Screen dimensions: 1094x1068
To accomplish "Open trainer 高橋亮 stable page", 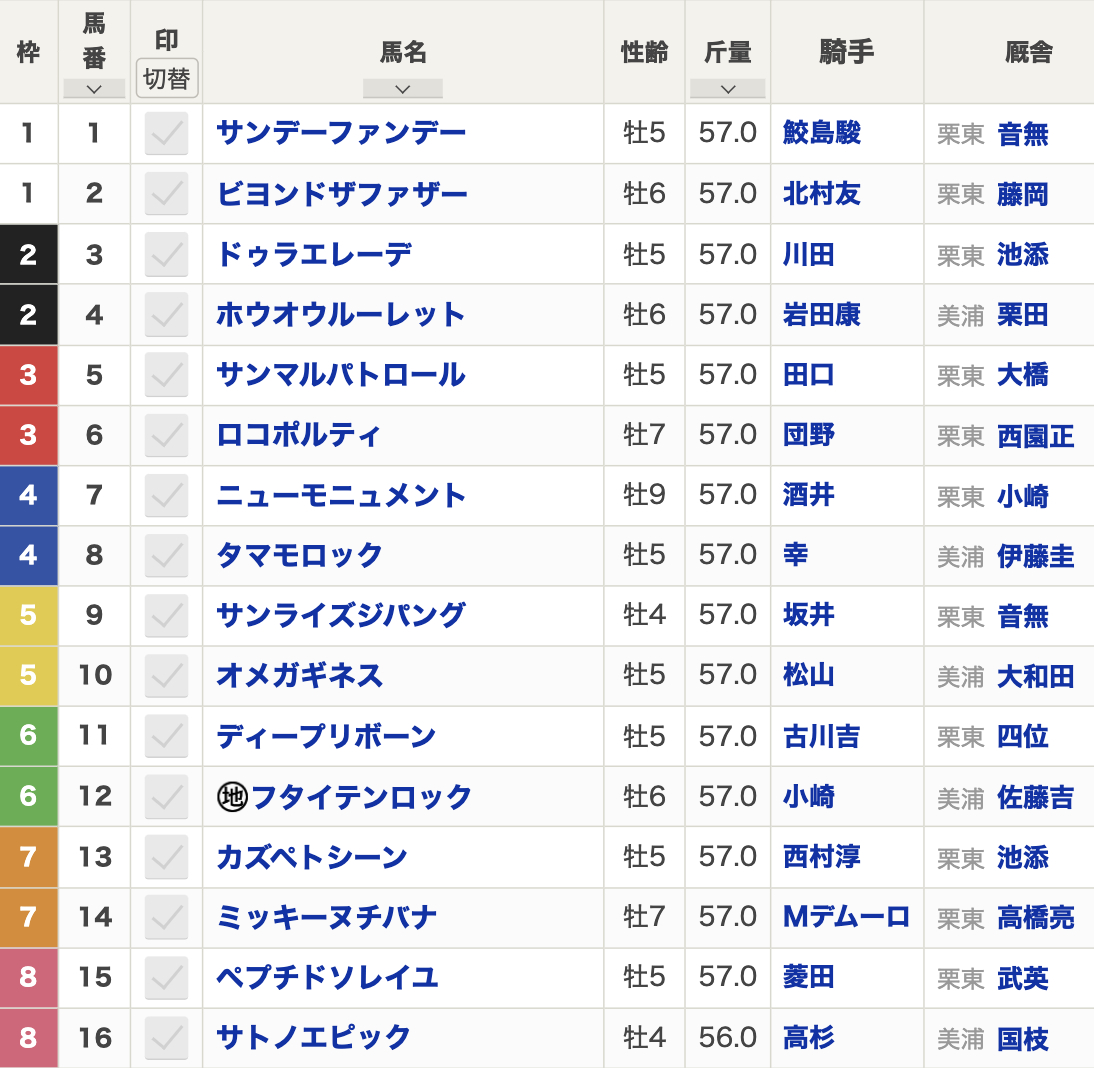I will (x=1036, y=918).
